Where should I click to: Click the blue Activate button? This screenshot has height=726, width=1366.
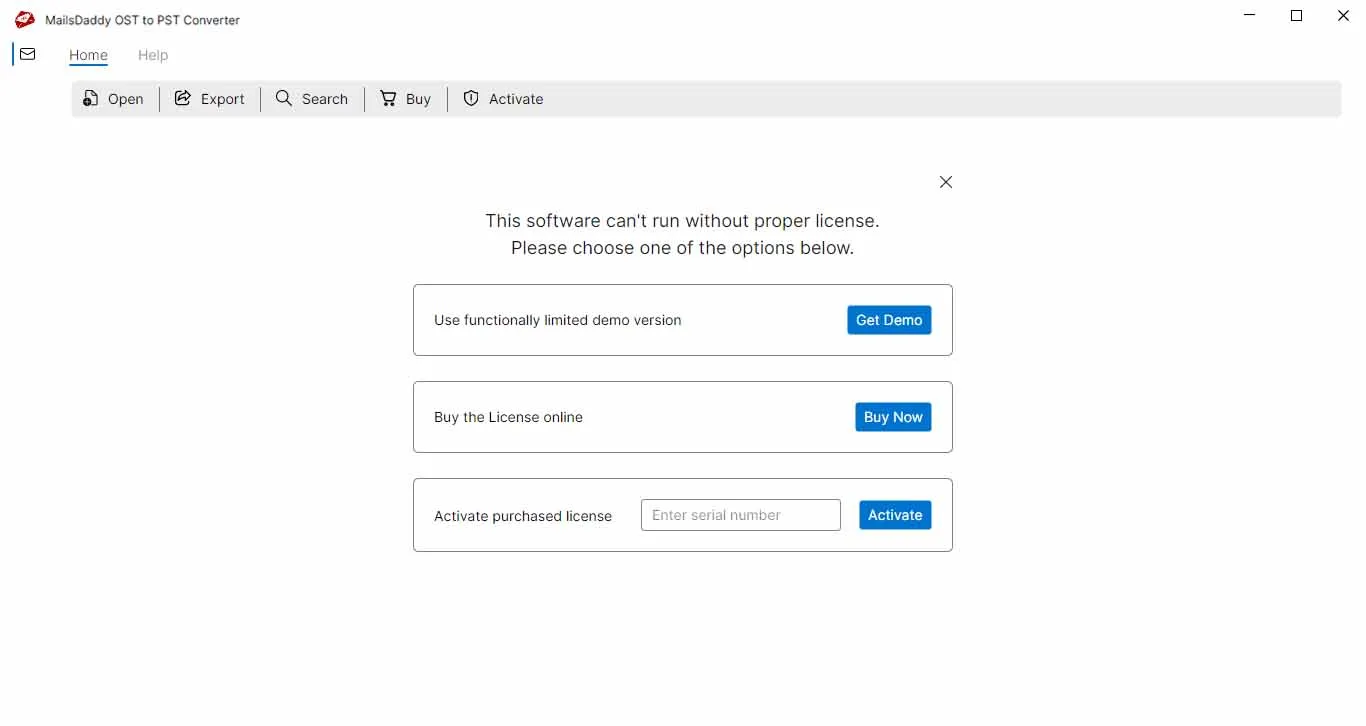[x=895, y=515]
